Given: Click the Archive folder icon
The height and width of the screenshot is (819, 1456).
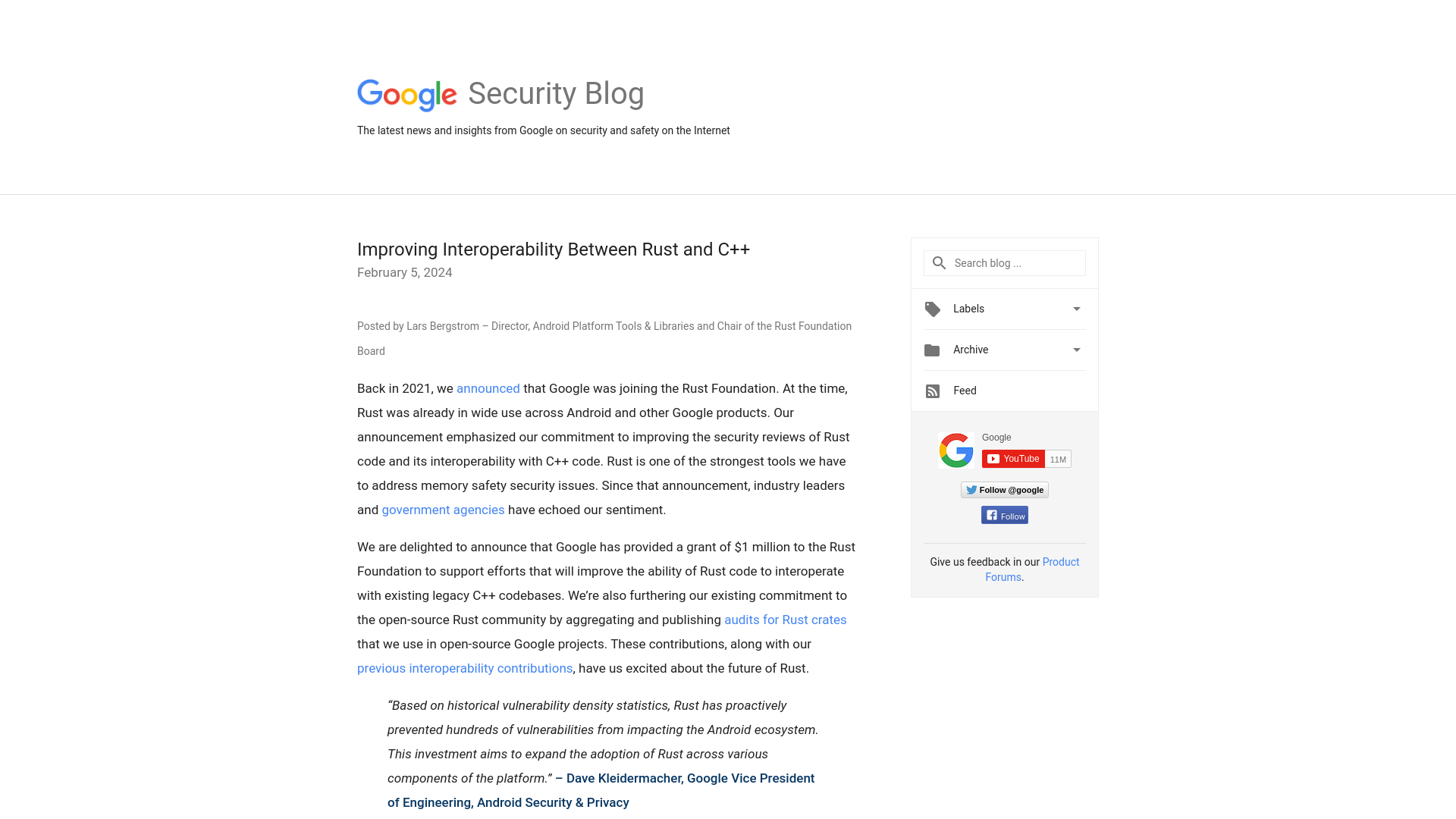Looking at the screenshot, I should (931, 349).
